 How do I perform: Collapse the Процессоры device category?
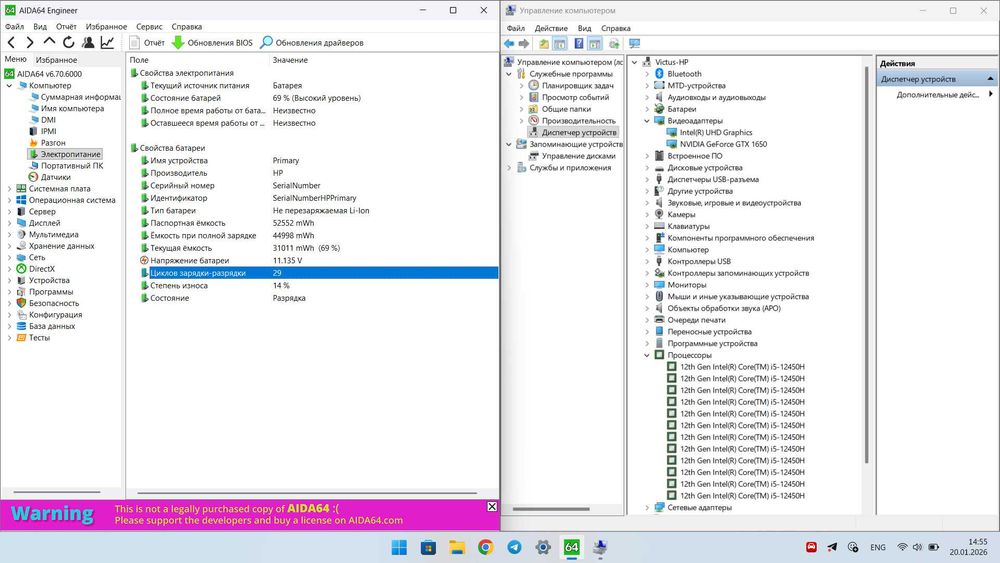(647, 355)
